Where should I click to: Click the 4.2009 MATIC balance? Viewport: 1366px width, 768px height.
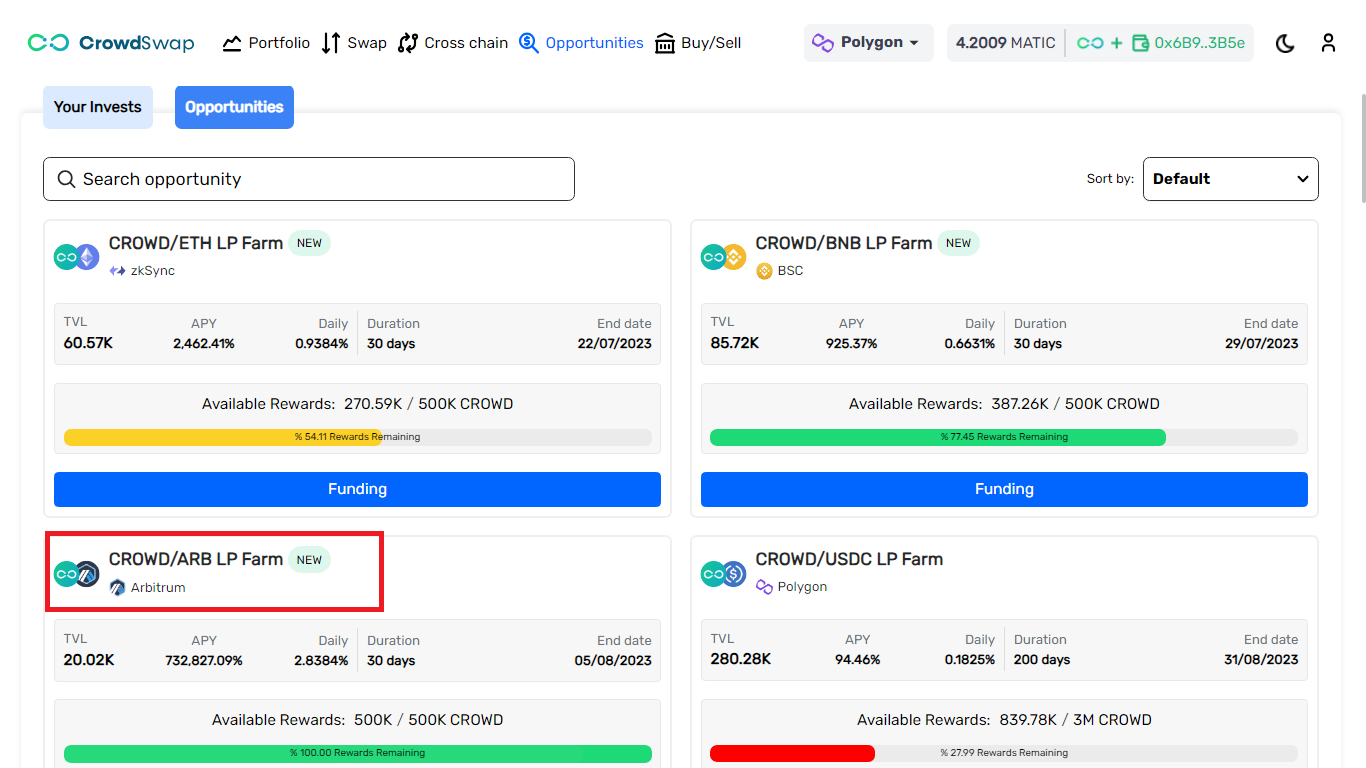click(1005, 43)
